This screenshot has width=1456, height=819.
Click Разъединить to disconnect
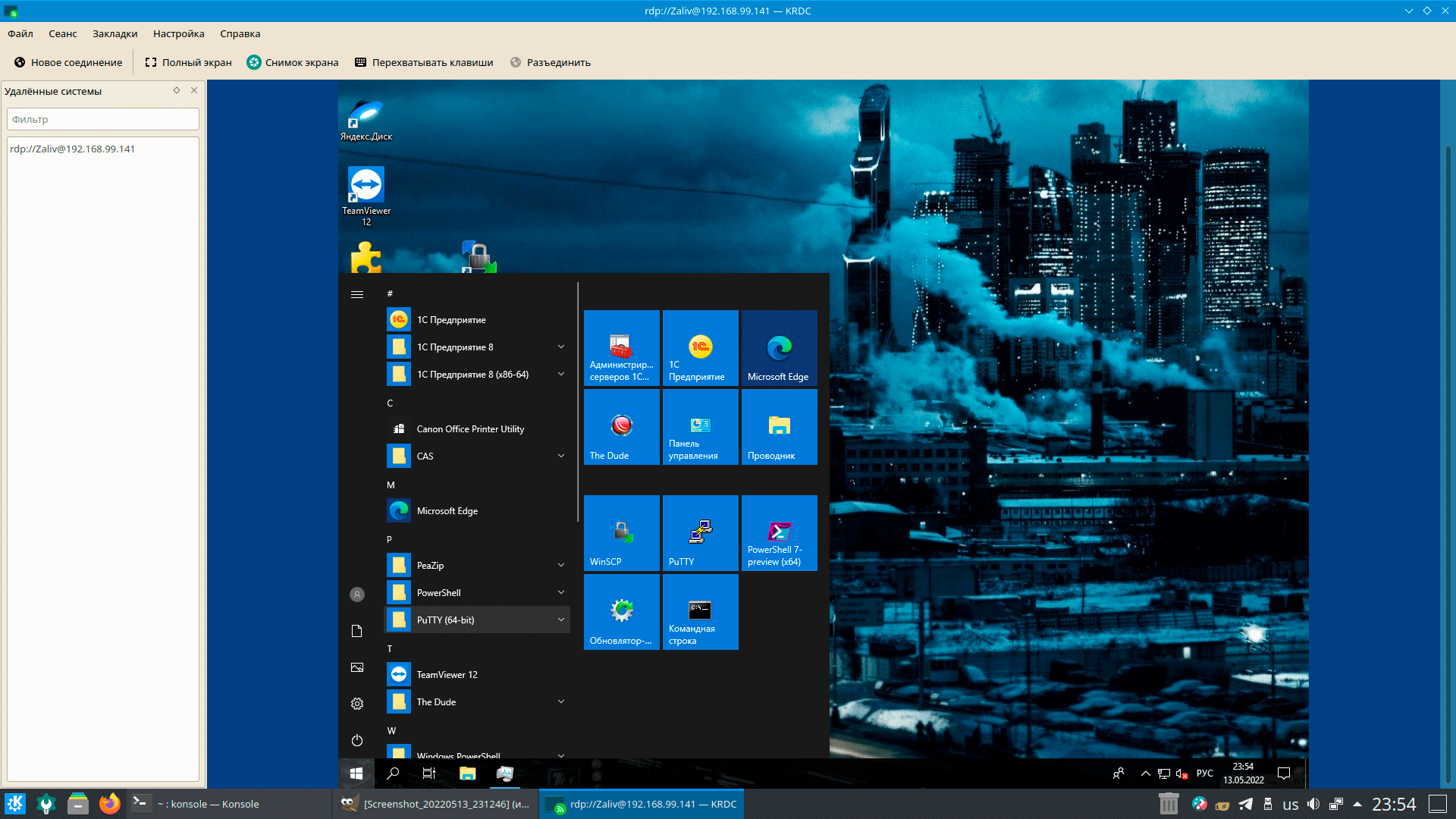click(x=551, y=62)
